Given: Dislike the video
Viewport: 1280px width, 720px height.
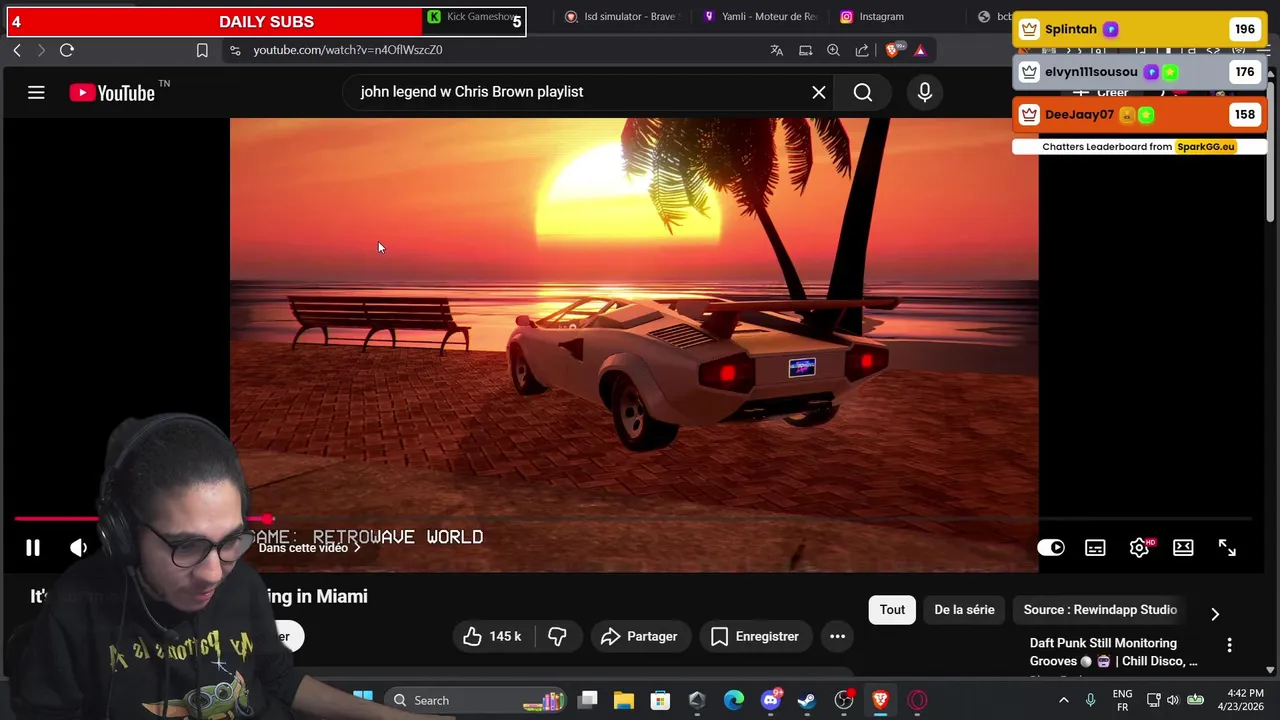Looking at the screenshot, I should coord(558,636).
